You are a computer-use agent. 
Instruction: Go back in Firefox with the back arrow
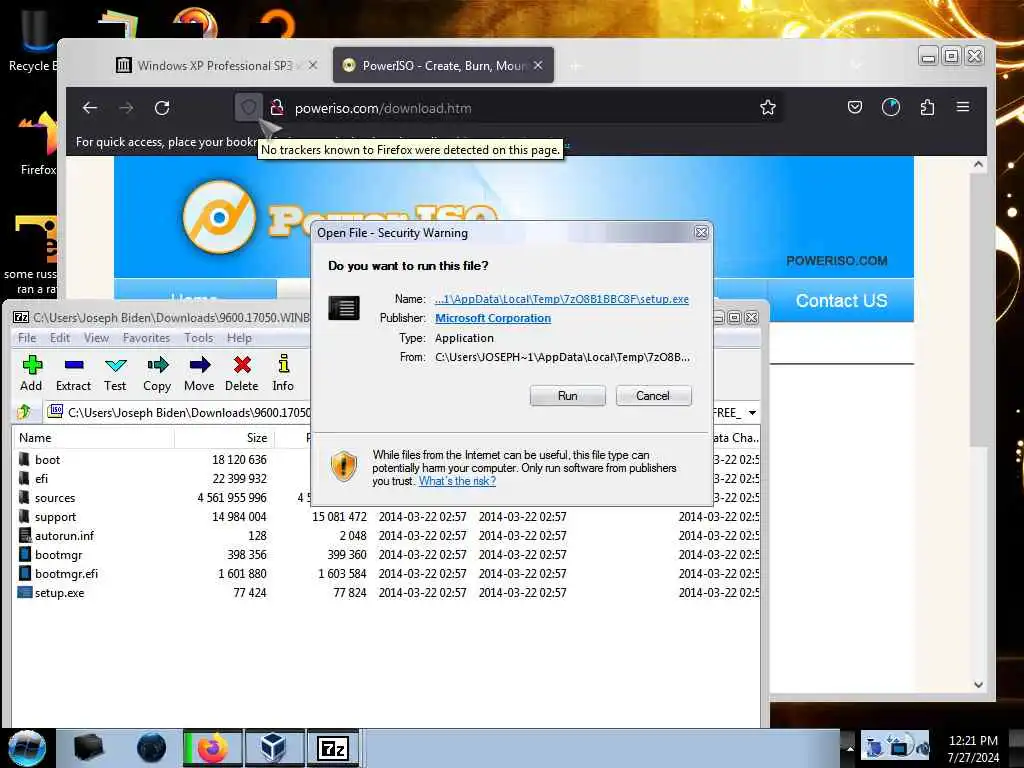click(90, 108)
